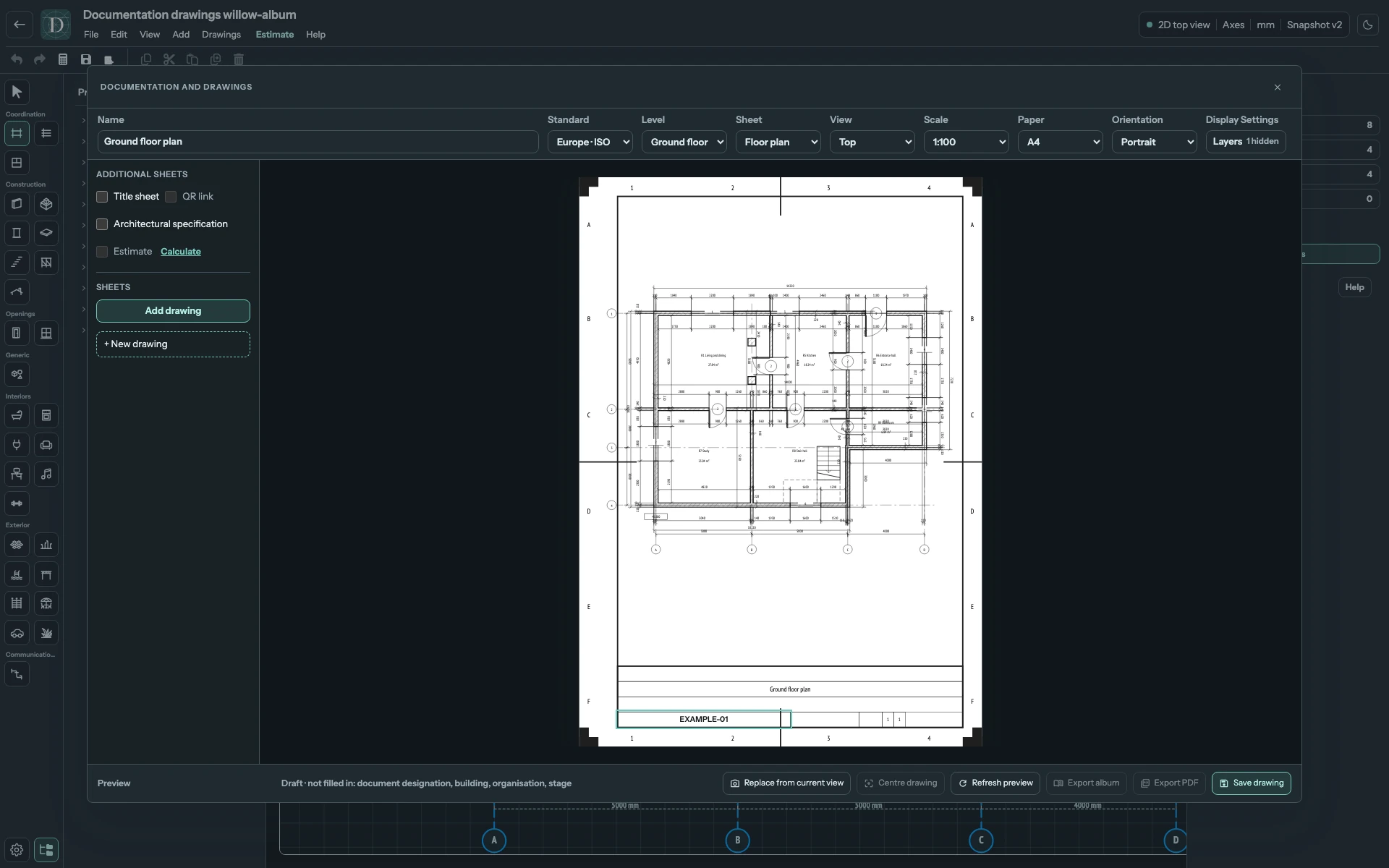Select the axes grid coordination tool
Viewport: 1389px width, 868px height.
point(17,133)
